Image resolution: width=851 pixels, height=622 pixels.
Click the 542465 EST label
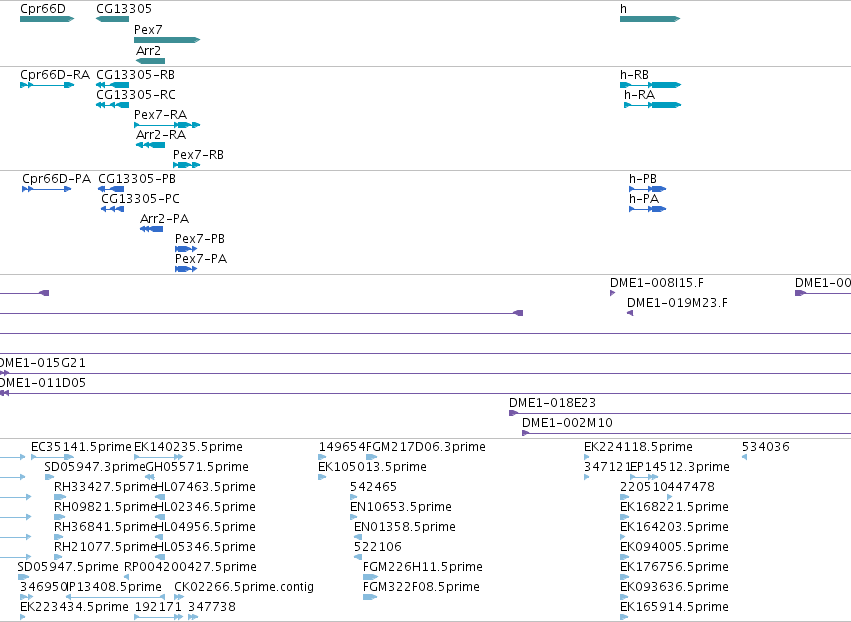[373, 487]
